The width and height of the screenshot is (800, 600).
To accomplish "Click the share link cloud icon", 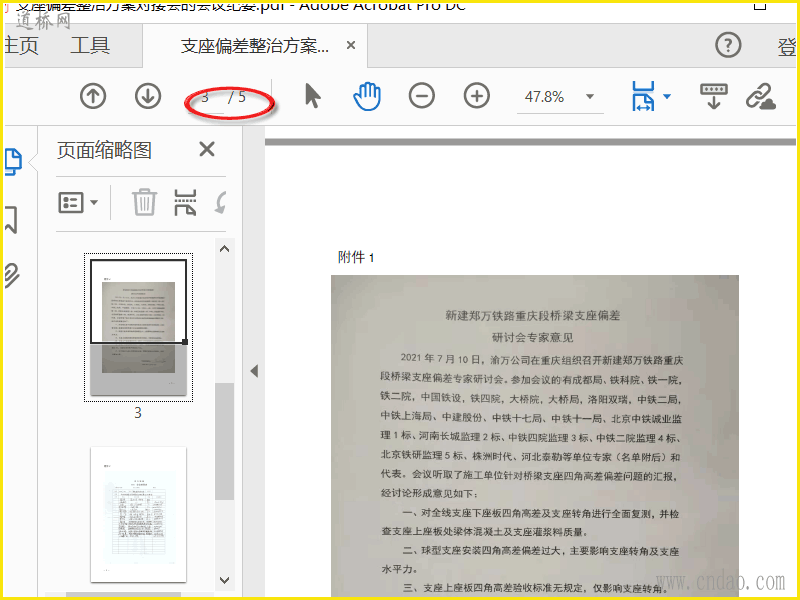I will [x=761, y=97].
